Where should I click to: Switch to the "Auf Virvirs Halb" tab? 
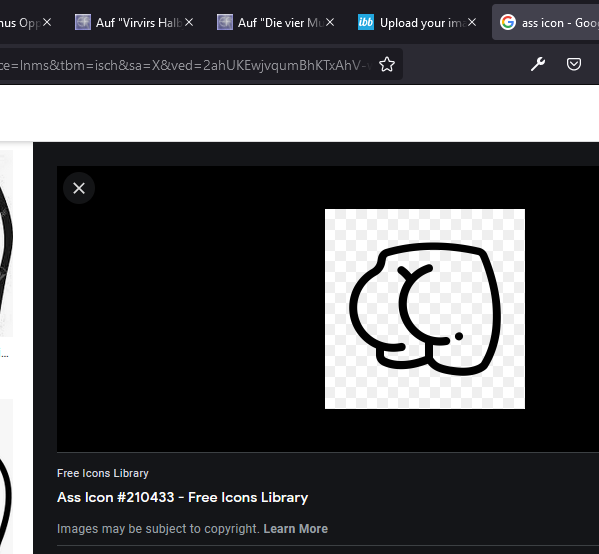point(134,23)
